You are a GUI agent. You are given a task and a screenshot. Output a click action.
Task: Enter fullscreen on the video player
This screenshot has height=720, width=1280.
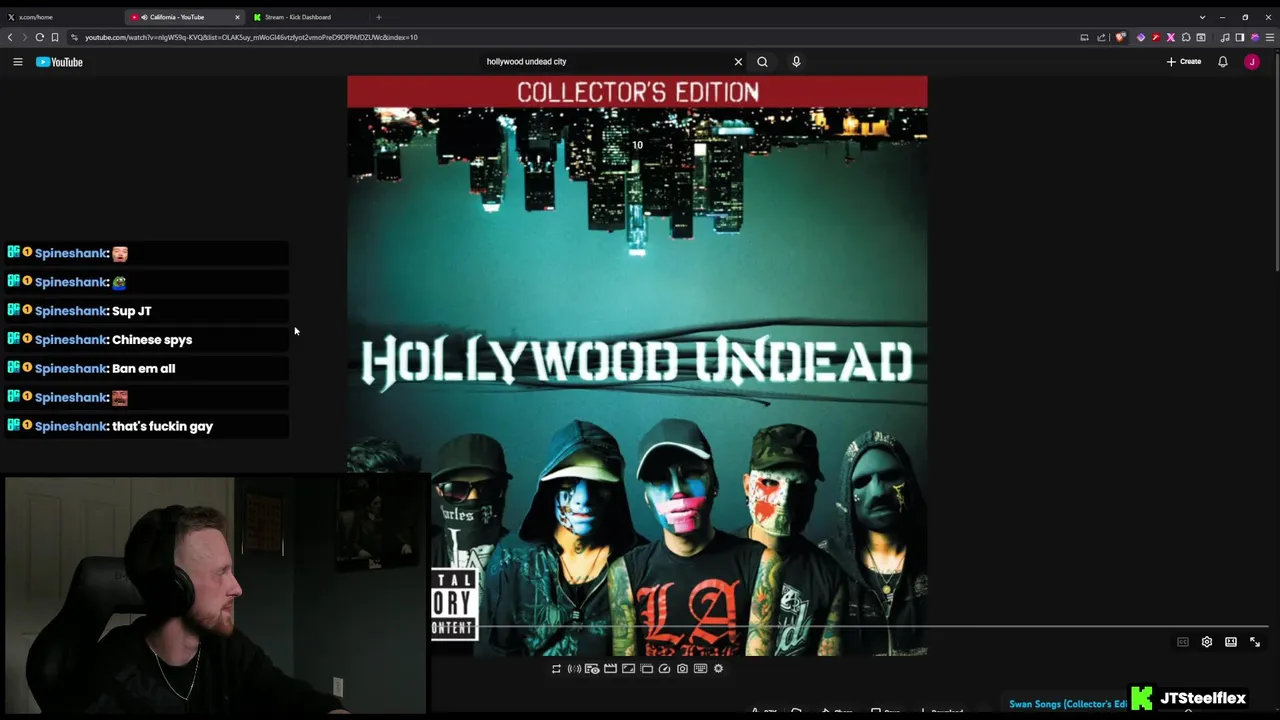coord(1255,642)
